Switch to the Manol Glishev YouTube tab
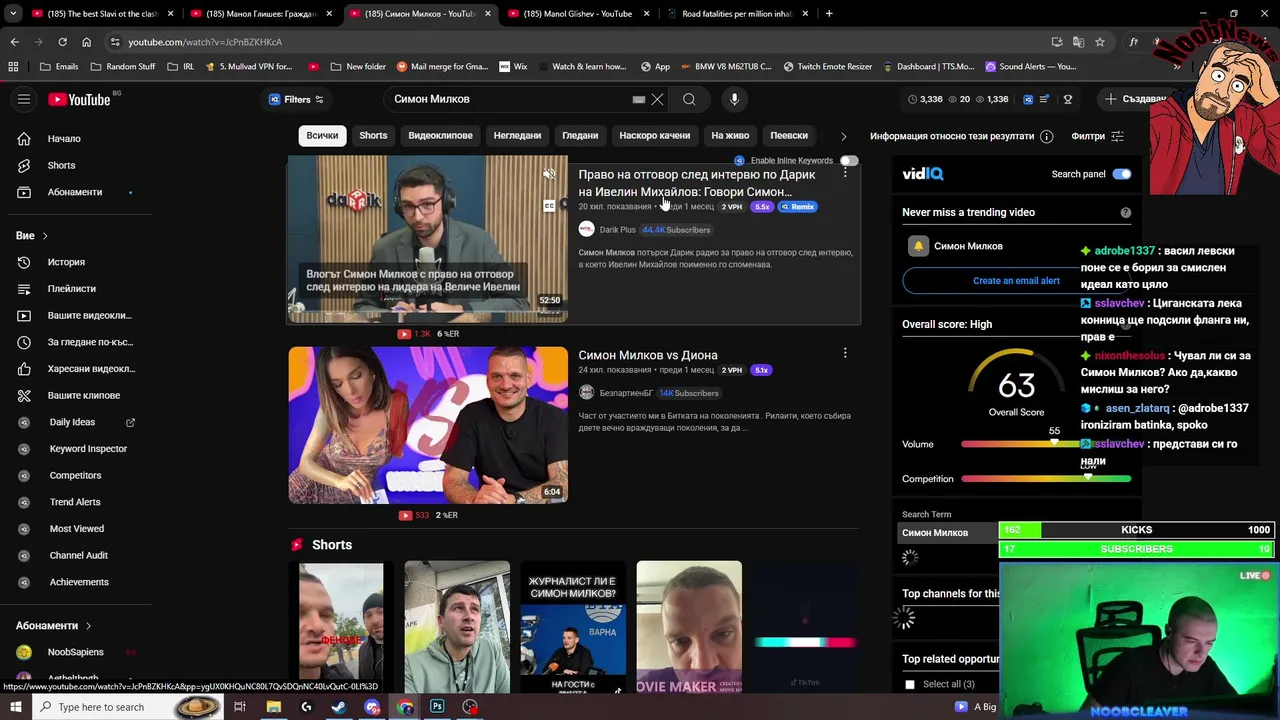This screenshot has width=1280, height=720. [x=577, y=14]
